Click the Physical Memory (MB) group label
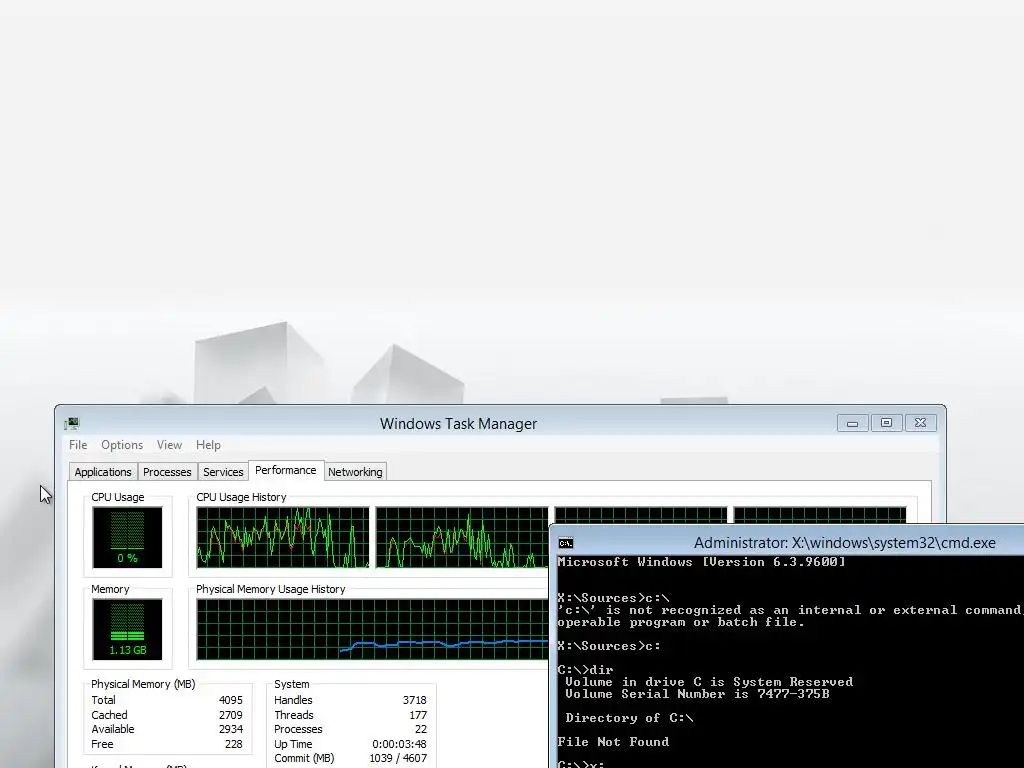Viewport: 1024px width, 768px height. point(143,684)
